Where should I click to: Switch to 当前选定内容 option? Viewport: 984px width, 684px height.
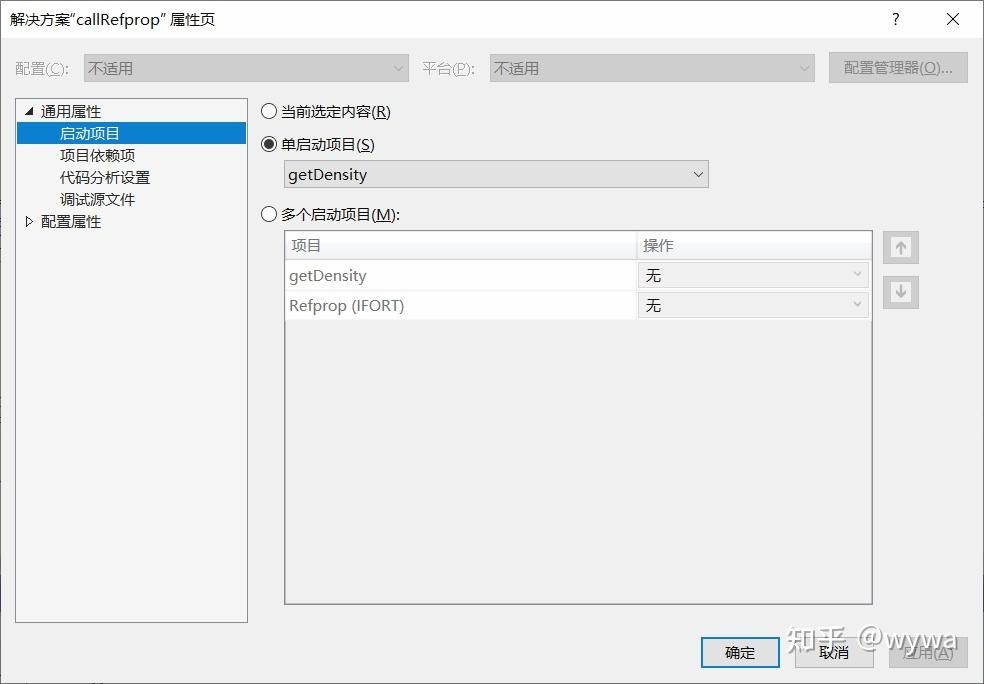268,111
